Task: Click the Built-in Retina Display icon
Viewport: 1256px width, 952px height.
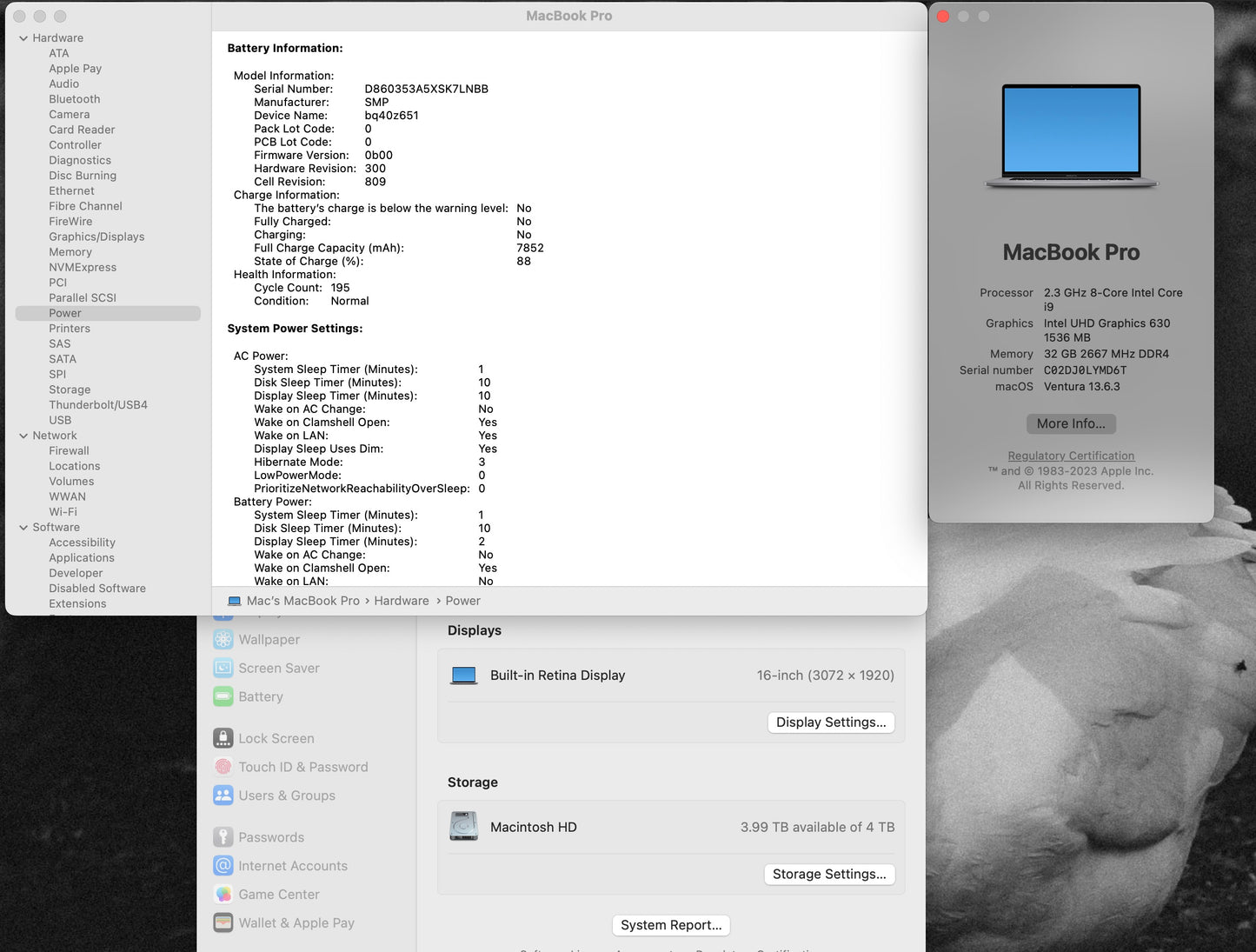Action: click(x=464, y=675)
